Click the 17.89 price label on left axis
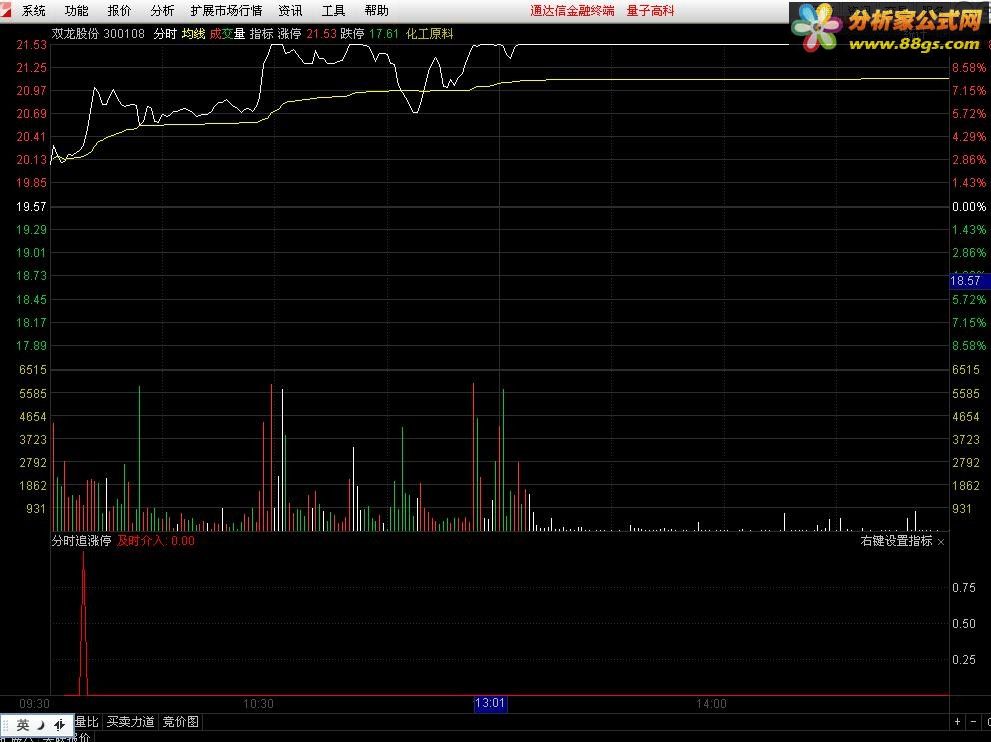 click(32, 346)
